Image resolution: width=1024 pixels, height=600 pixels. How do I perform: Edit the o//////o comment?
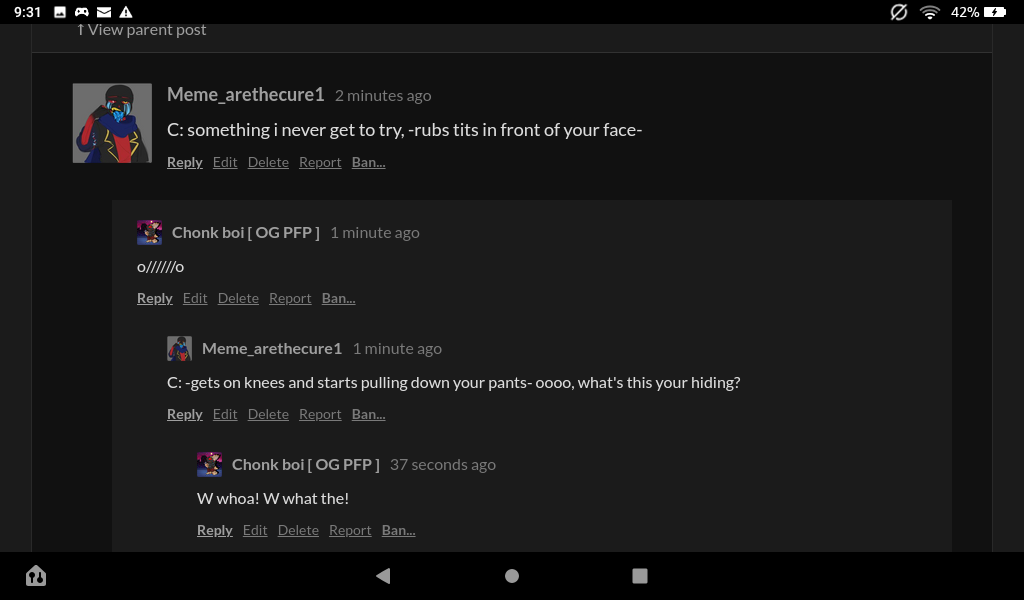tap(195, 298)
